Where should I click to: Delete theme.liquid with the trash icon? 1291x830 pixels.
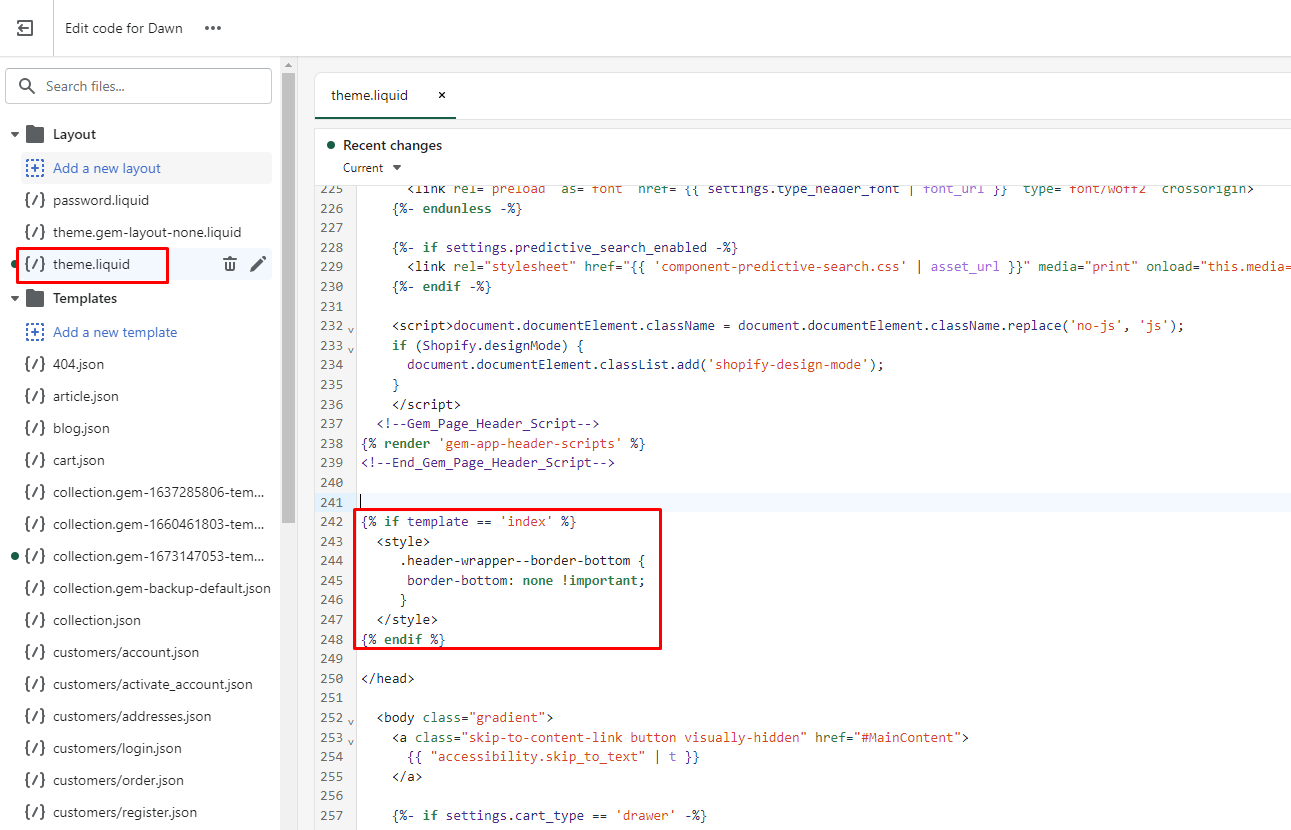230,264
